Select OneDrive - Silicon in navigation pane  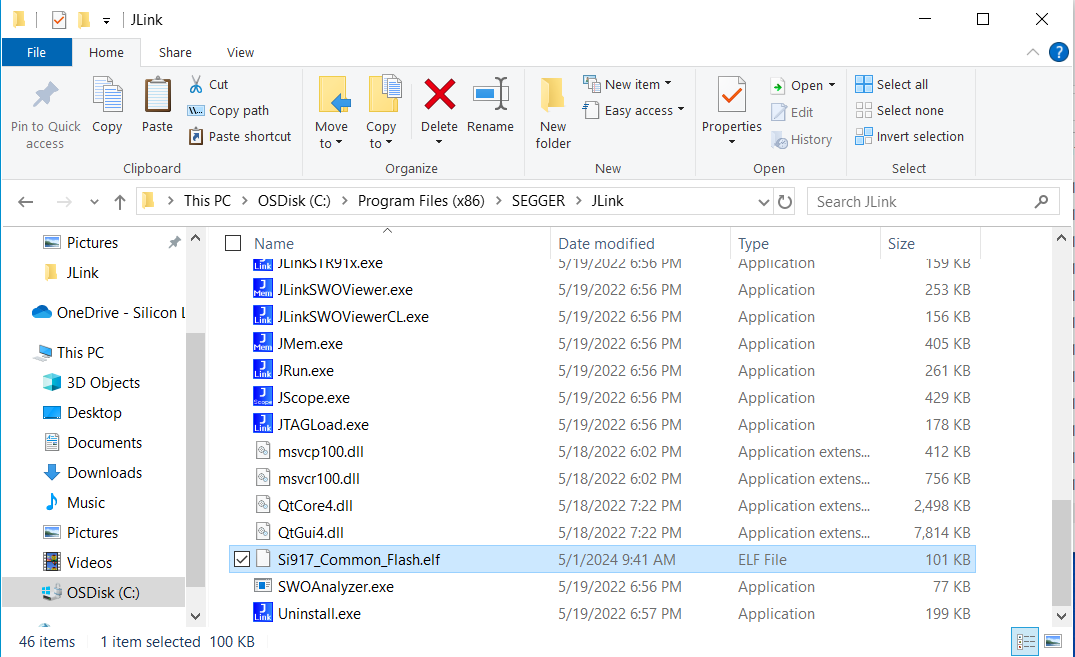tap(110, 313)
